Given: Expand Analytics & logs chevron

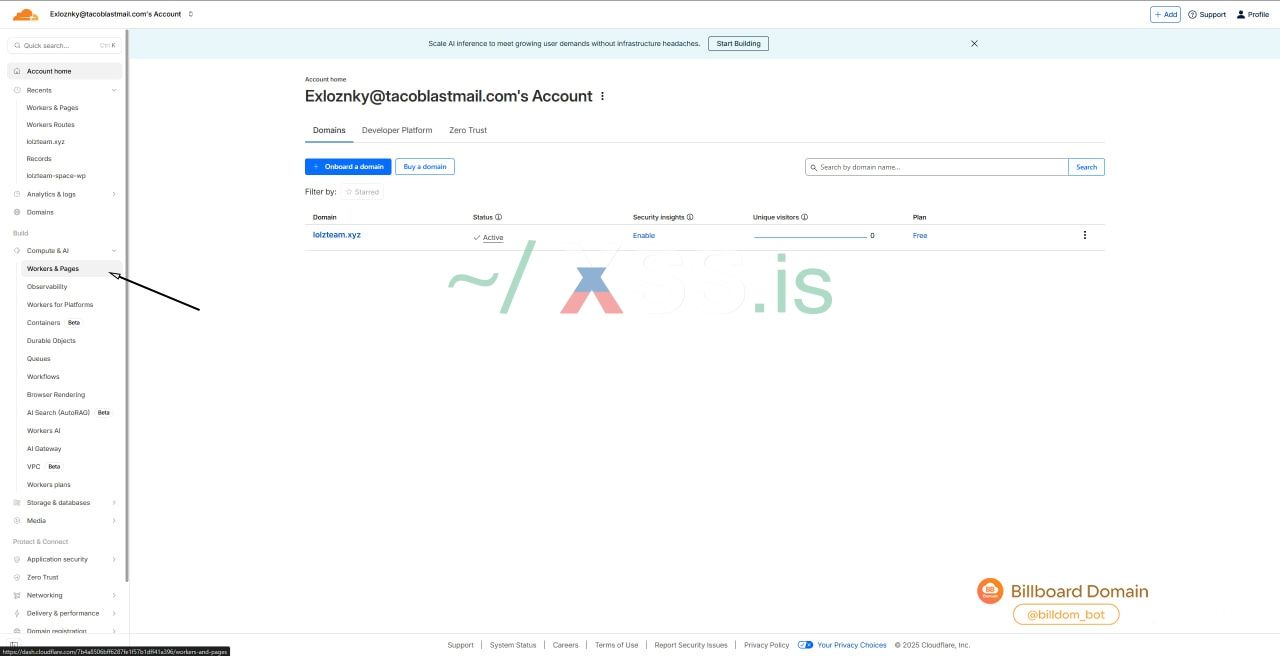Looking at the screenshot, I should click(x=114, y=194).
